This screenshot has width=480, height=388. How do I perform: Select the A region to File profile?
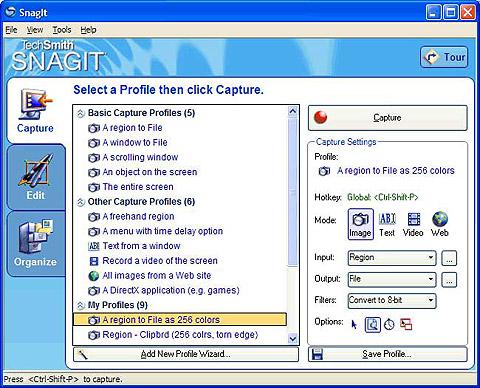(180, 128)
